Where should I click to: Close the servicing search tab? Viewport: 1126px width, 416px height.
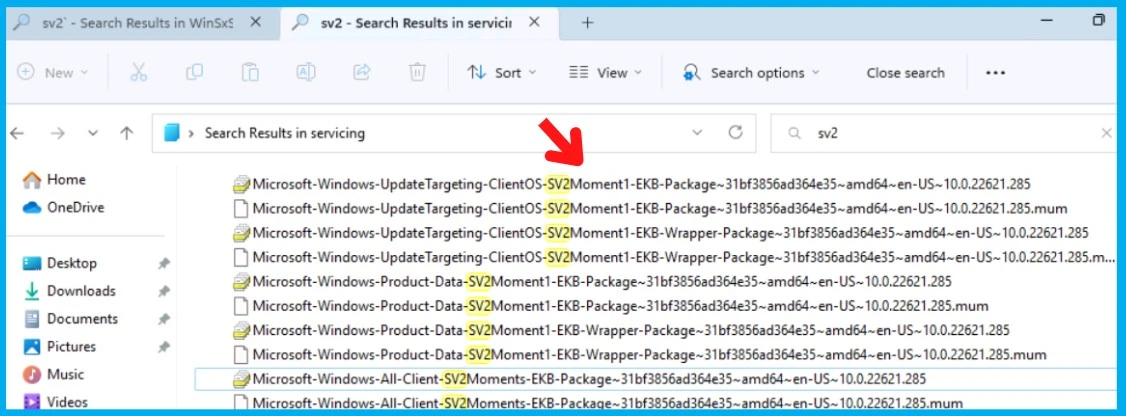(x=534, y=22)
